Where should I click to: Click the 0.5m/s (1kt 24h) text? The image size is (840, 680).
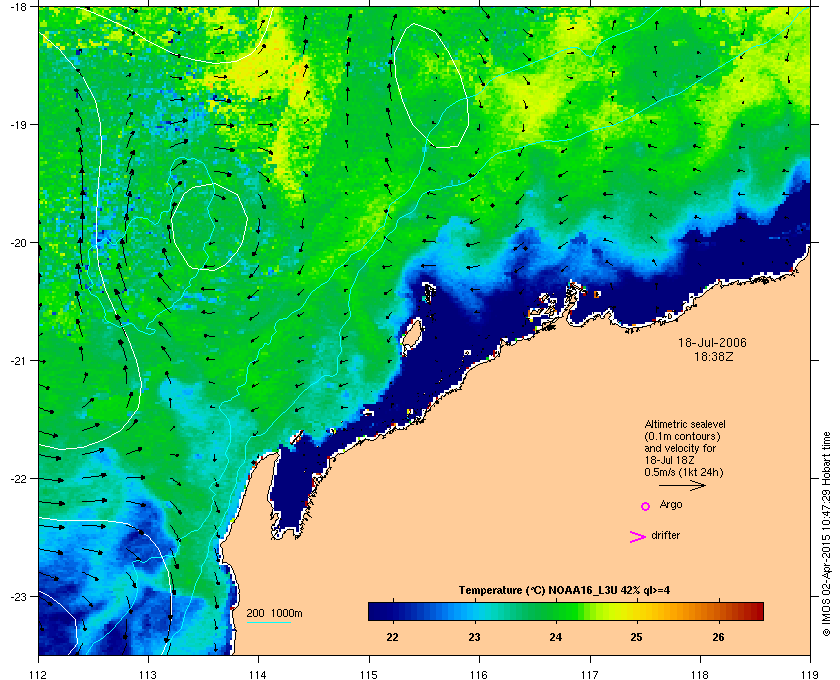(x=684, y=473)
